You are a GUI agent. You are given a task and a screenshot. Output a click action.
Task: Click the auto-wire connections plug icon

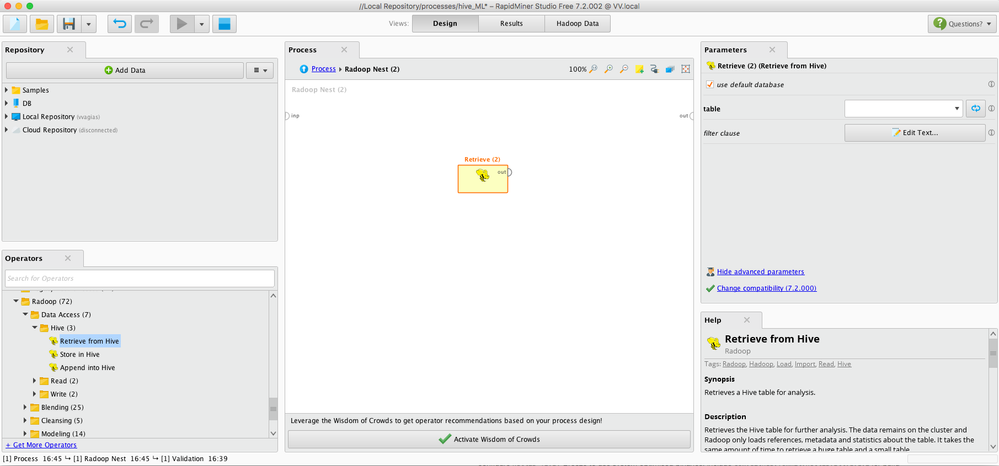coord(654,69)
